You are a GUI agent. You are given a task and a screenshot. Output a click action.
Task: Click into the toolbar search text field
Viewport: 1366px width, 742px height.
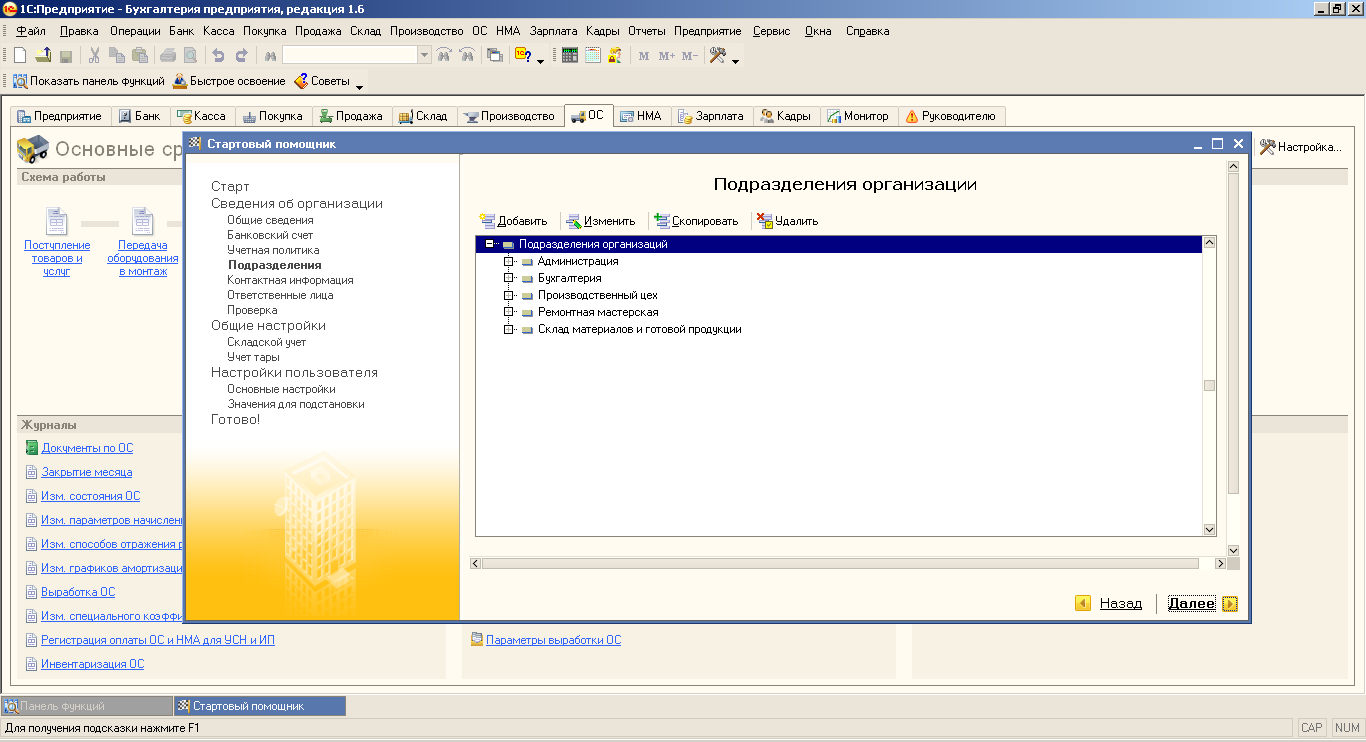pos(350,55)
